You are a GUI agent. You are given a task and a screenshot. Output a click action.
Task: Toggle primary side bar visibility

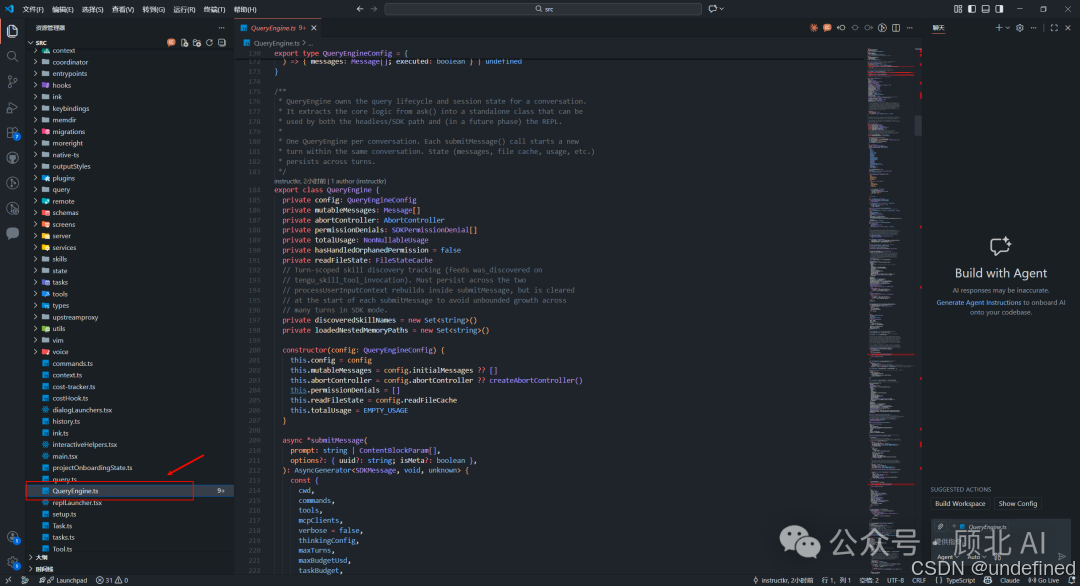pyautogui.click(x=972, y=9)
